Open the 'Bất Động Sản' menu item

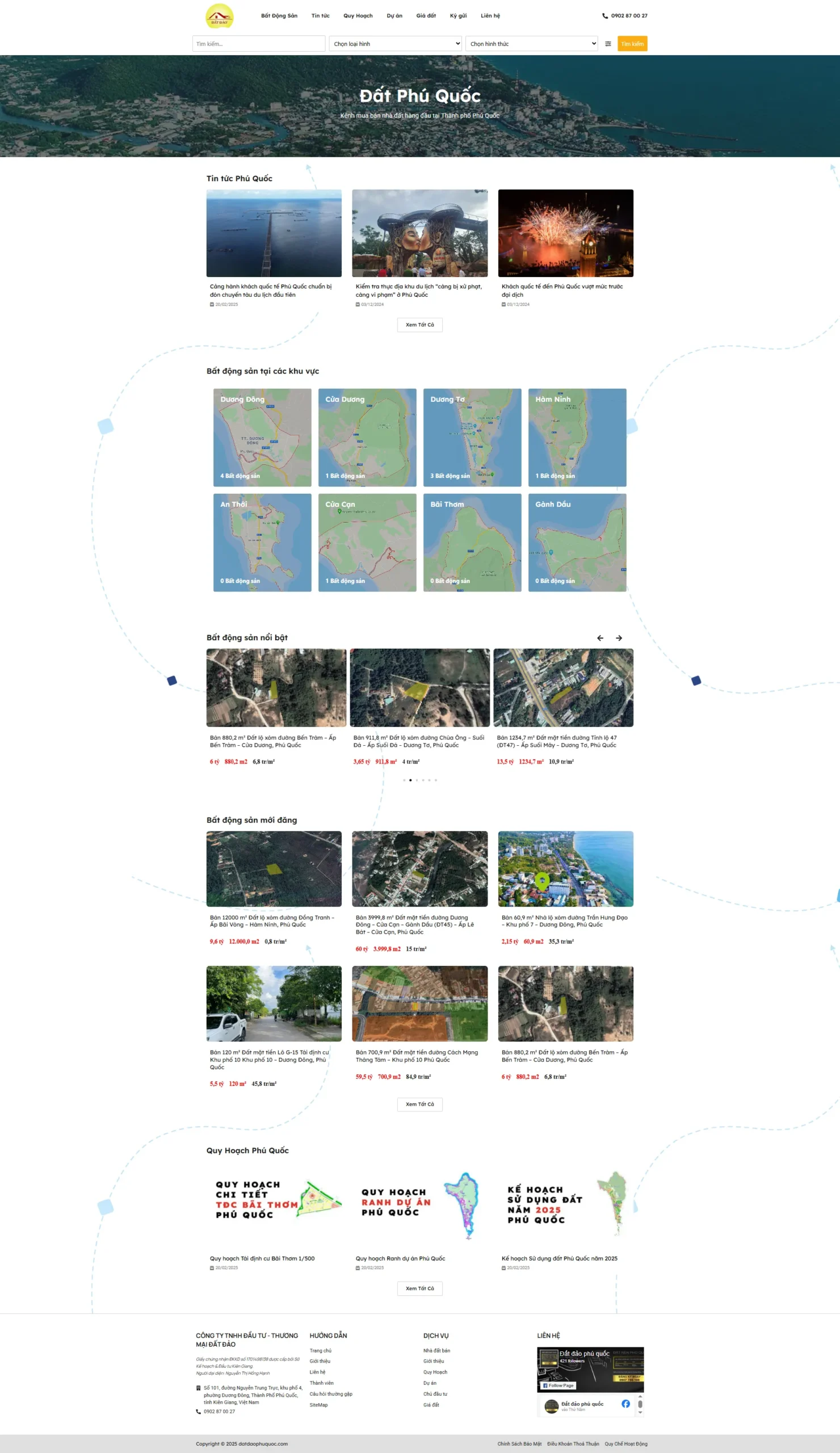click(279, 16)
